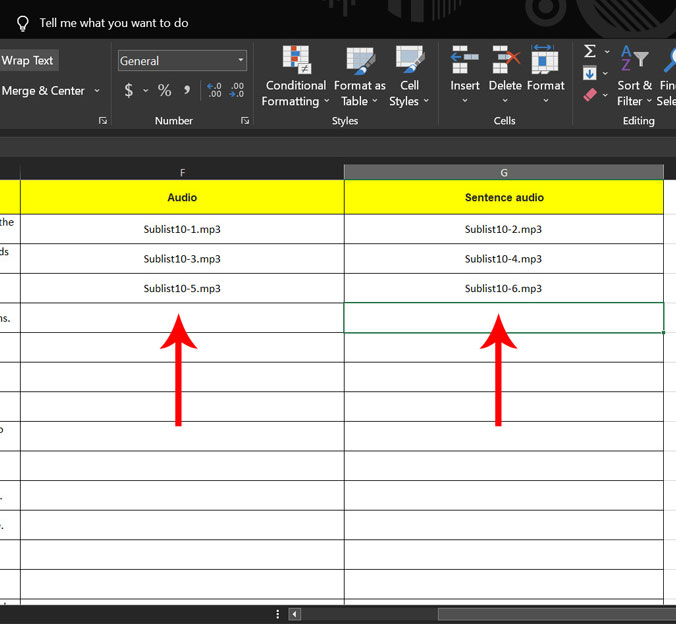Click the Tell me lightbulb icon

pos(22,23)
